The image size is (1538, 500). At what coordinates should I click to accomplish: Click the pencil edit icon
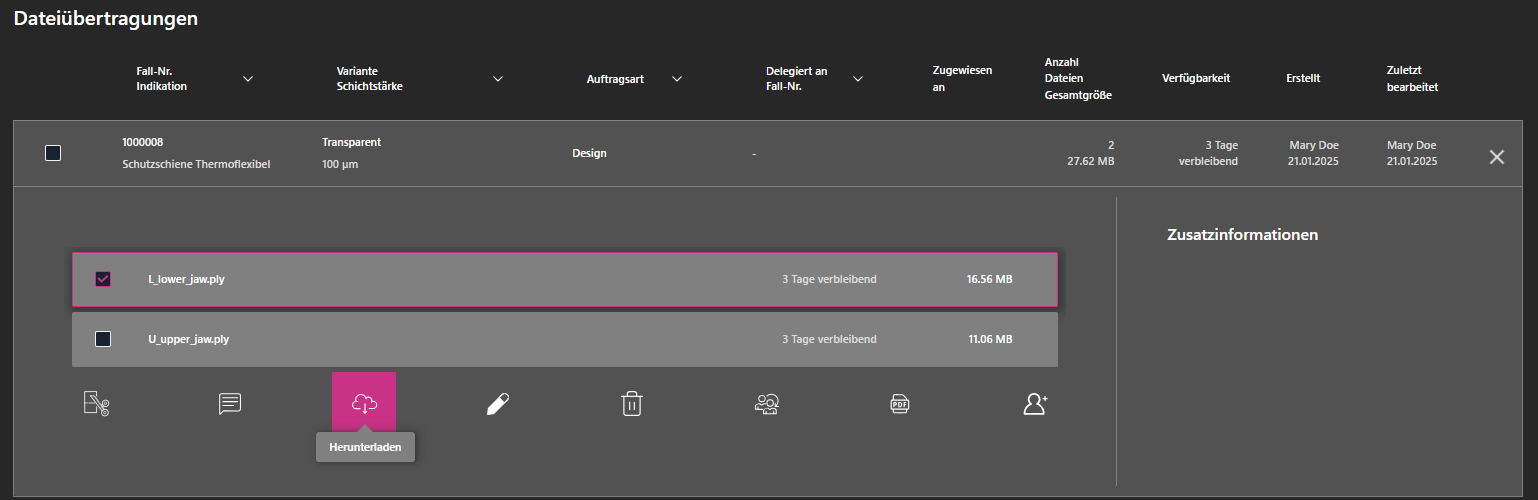498,403
